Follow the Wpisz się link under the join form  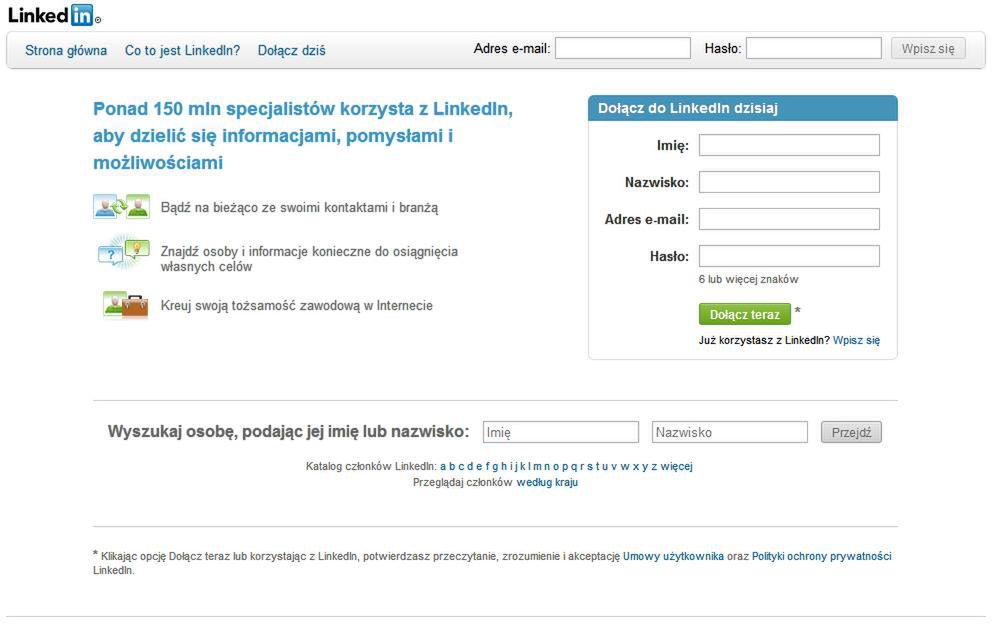coord(857,340)
